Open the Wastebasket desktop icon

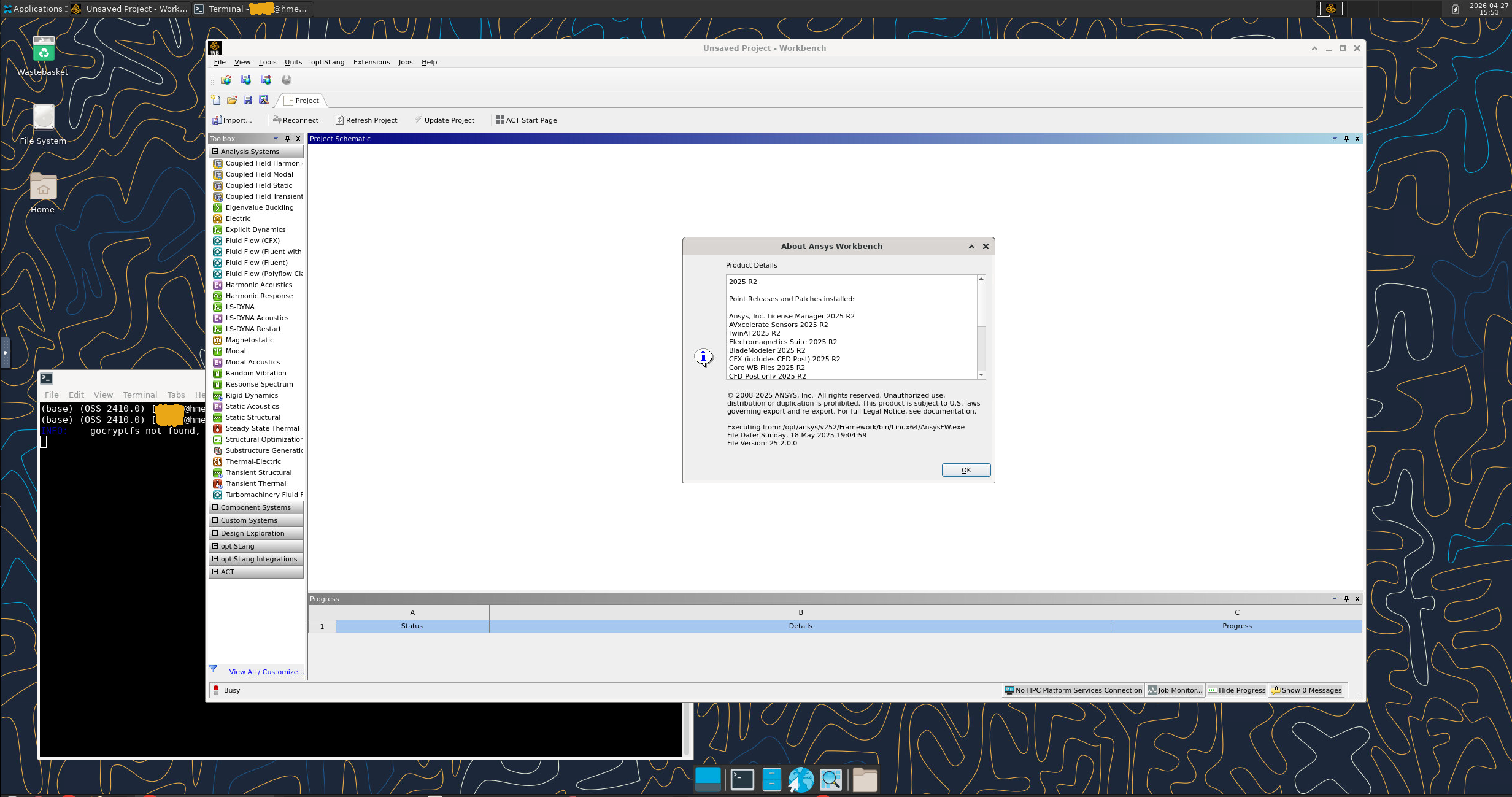tap(43, 56)
